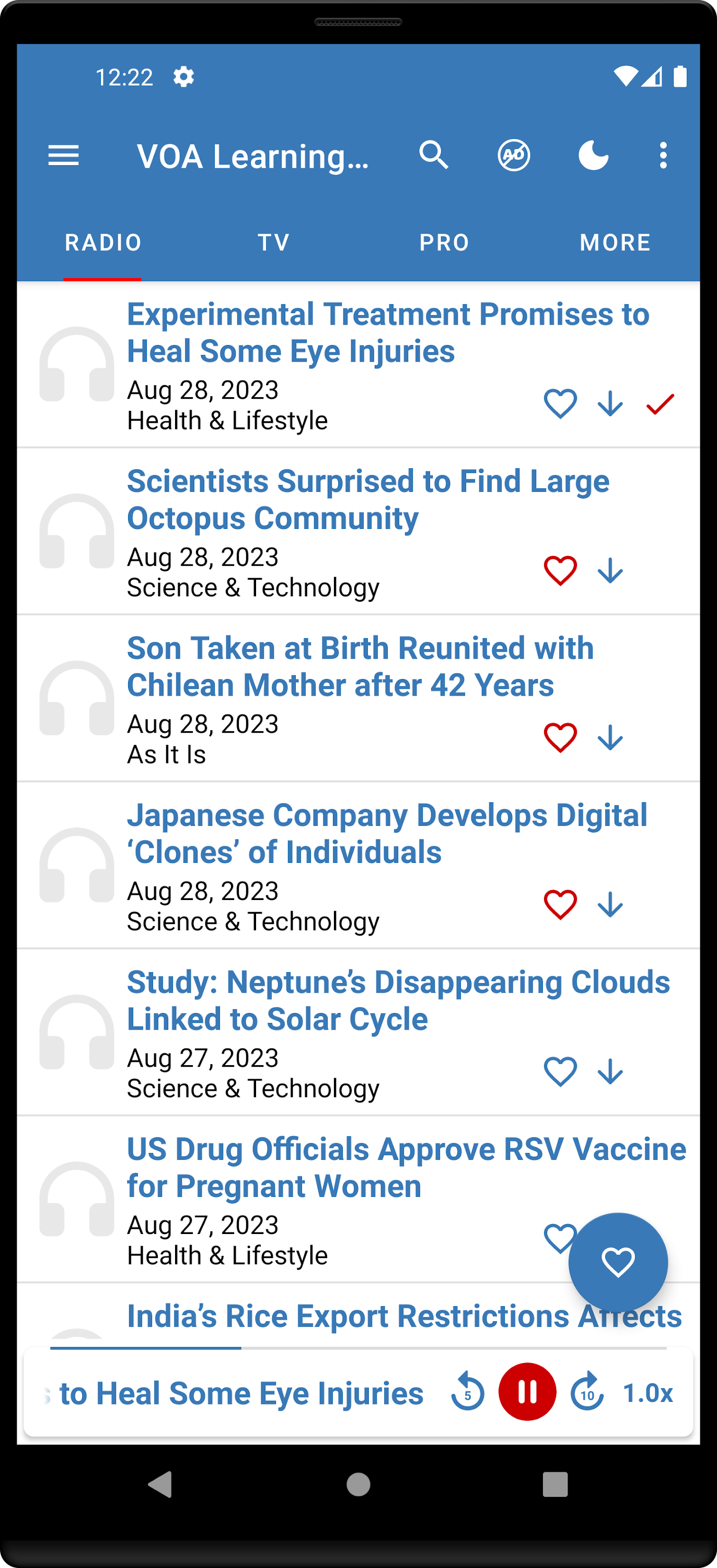This screenshot has height=1568, width=717.
Task: Tap the remove ads icon
Action: [514, 155]
